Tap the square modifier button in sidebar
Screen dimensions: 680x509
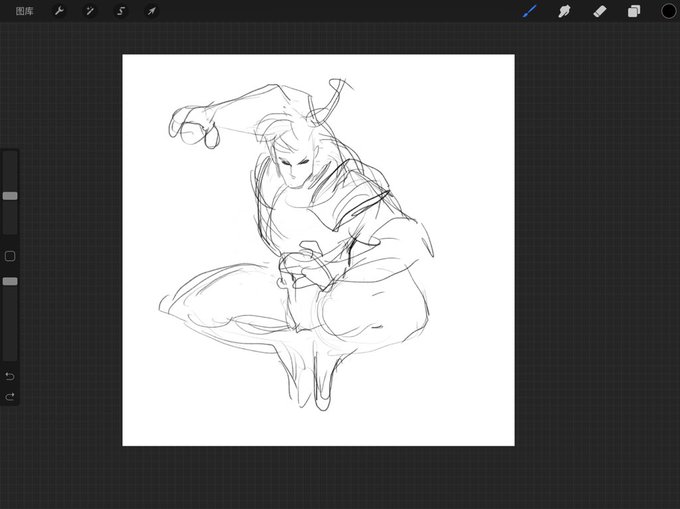pyautogui.click(x=10, y=256)
